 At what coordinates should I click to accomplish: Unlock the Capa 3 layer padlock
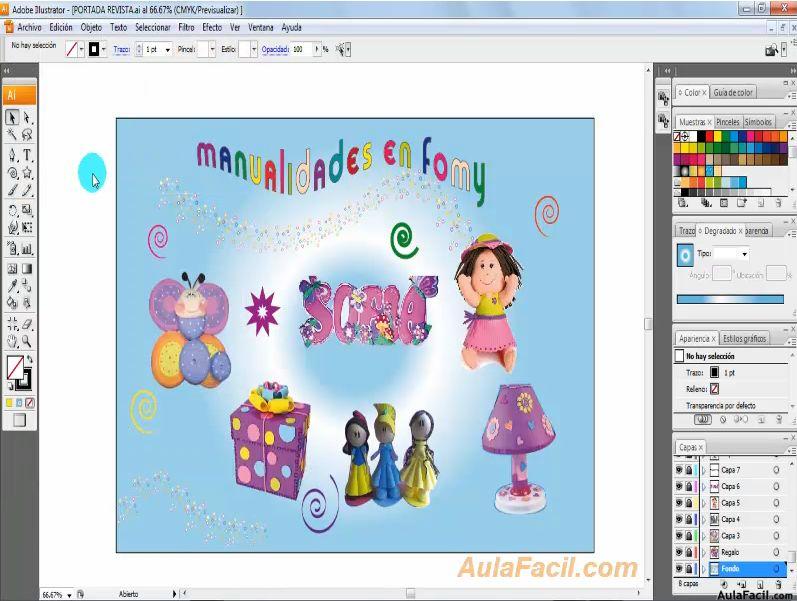click(x=689, y=536)
